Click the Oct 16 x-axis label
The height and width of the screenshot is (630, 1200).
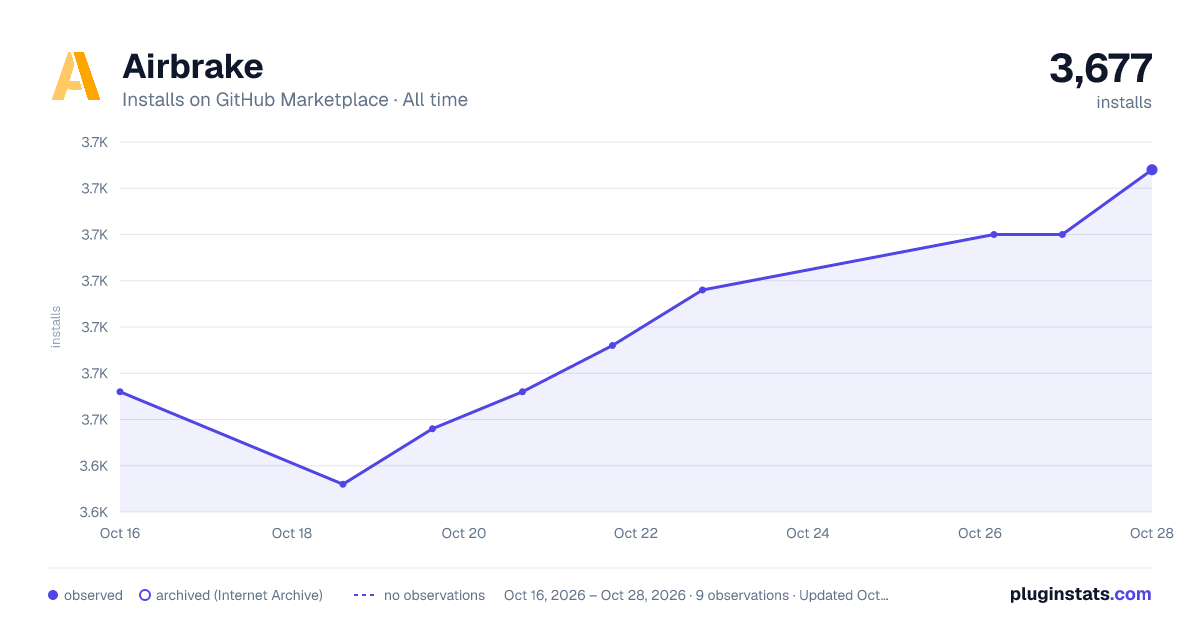pos(120,533)
